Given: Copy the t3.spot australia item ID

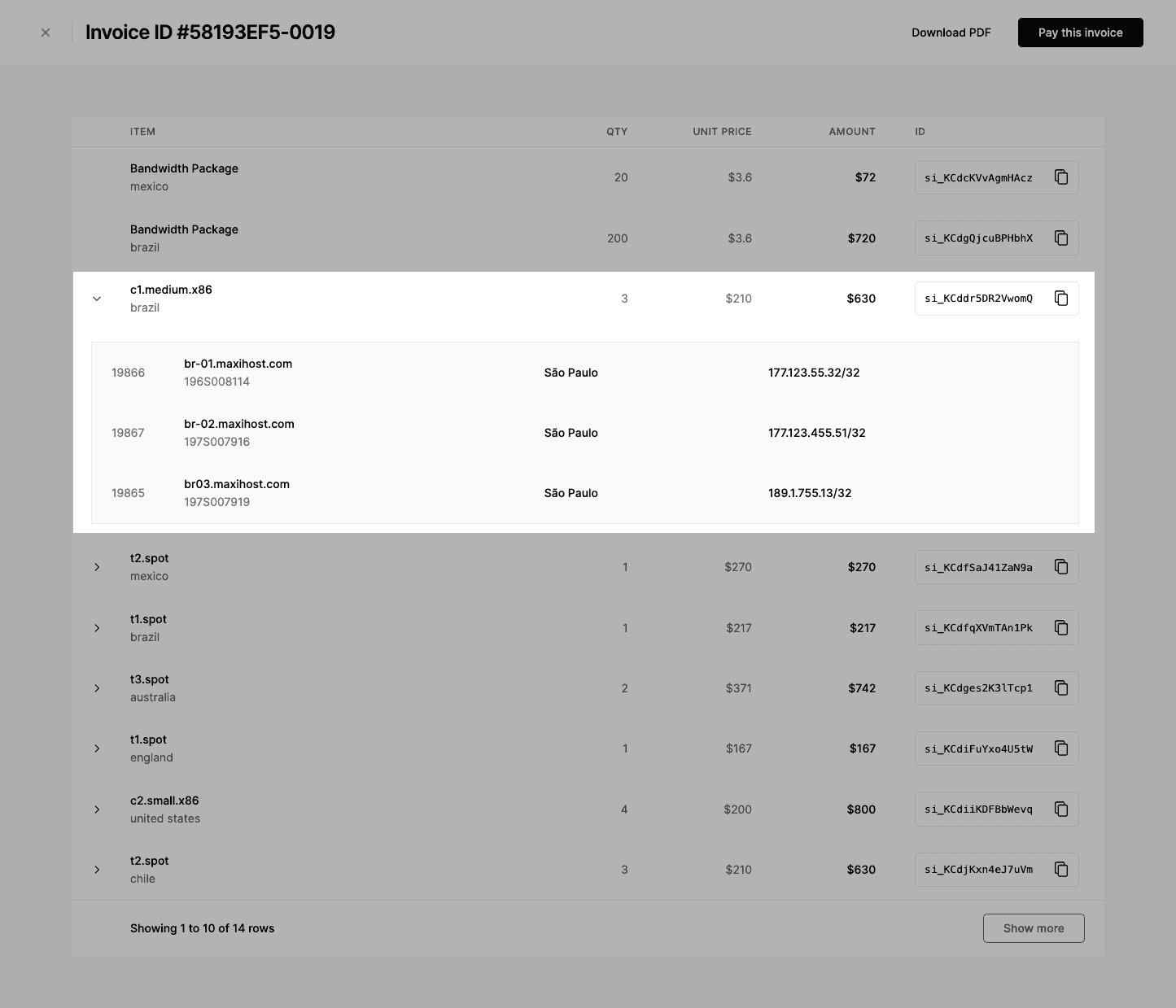Looking at the screenshot, I should click(1061, 687).
